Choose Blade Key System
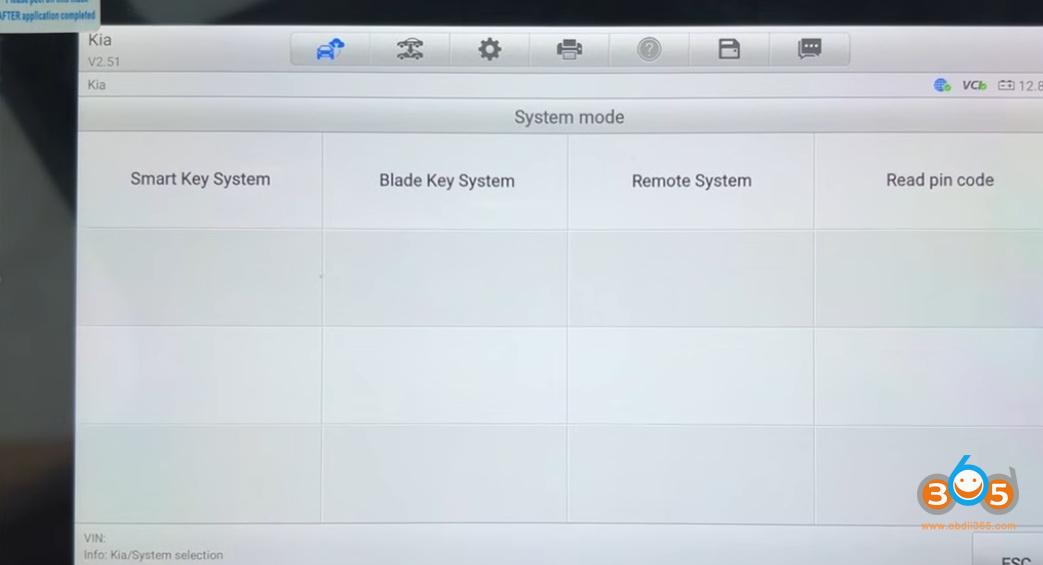The height and width of the screenshot is (565, 1043). click(446, 181)
